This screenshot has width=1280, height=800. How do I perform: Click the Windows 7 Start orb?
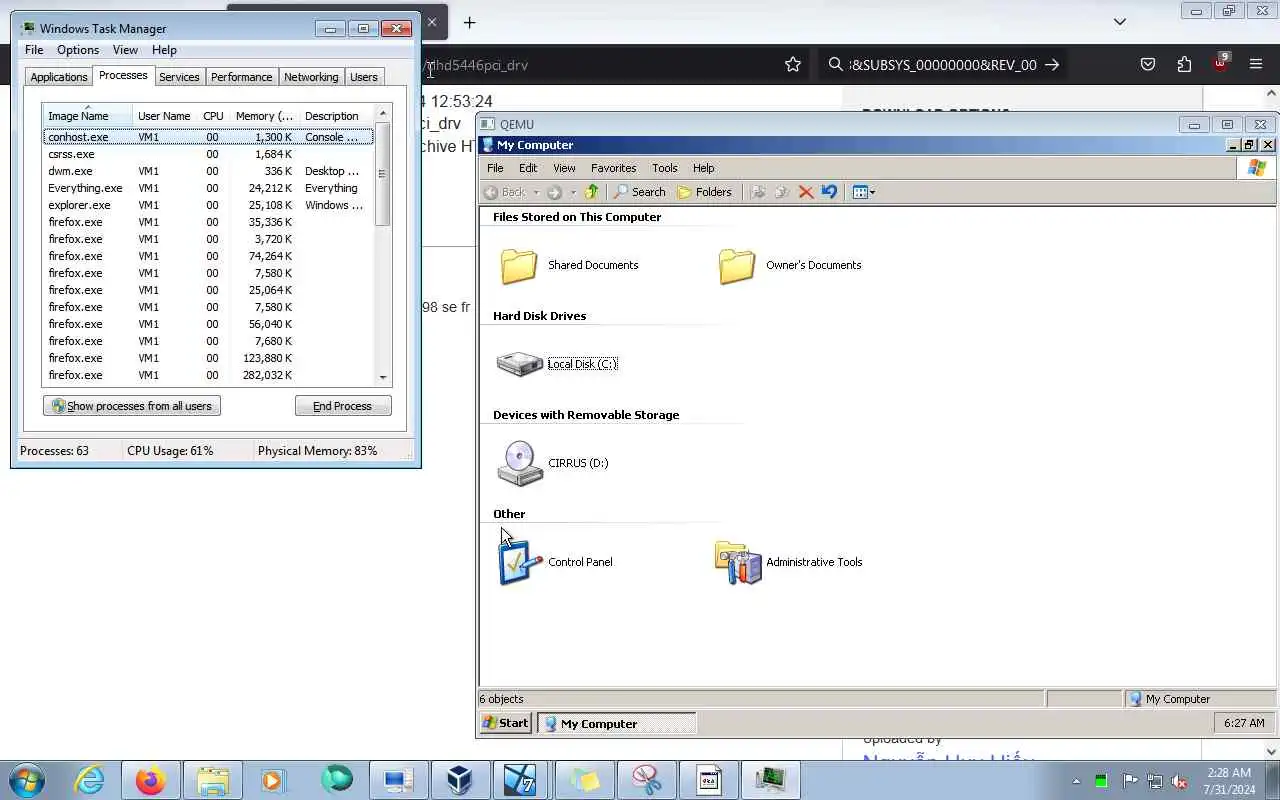point(27,780)
